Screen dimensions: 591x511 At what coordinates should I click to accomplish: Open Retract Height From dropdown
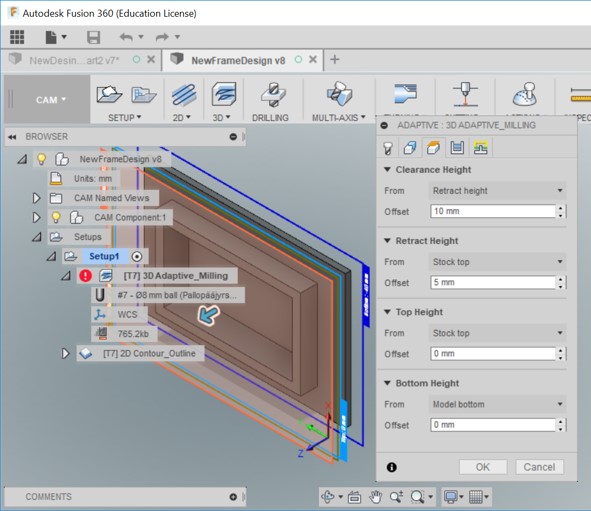pos(498,262)
